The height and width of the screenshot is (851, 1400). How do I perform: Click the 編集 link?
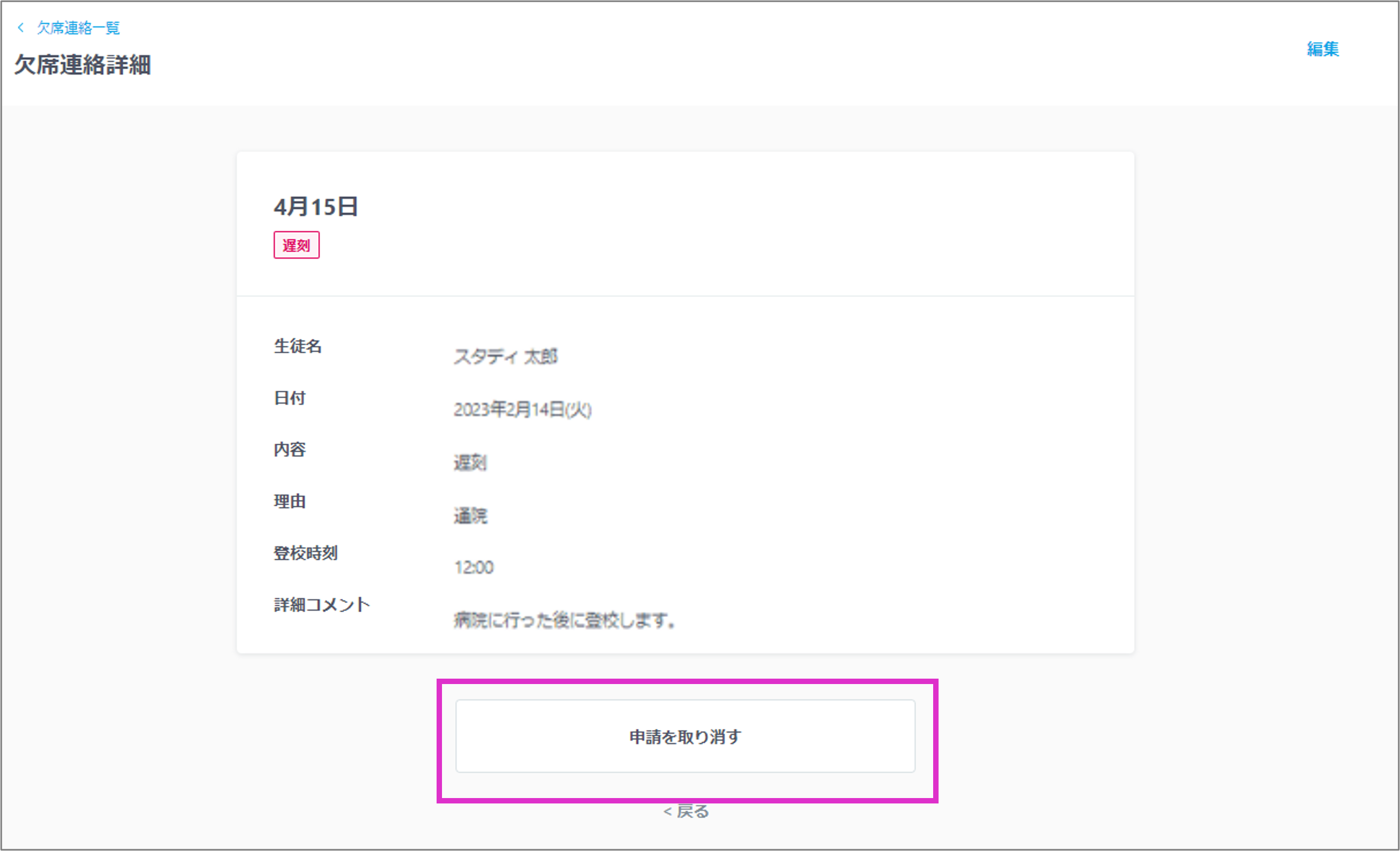tap(1322, 49)
